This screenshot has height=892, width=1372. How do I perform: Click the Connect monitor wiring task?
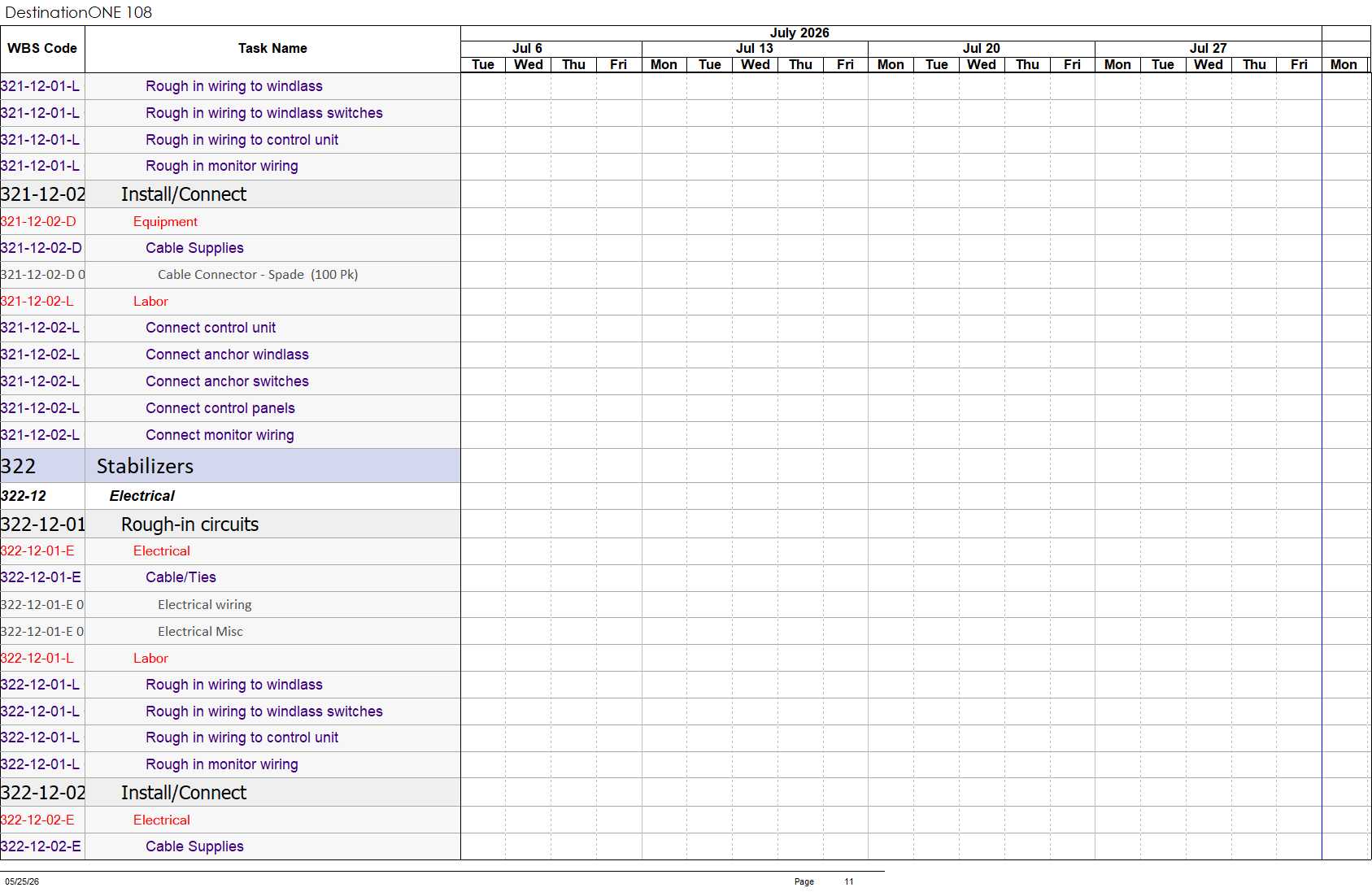pos(220,435)
